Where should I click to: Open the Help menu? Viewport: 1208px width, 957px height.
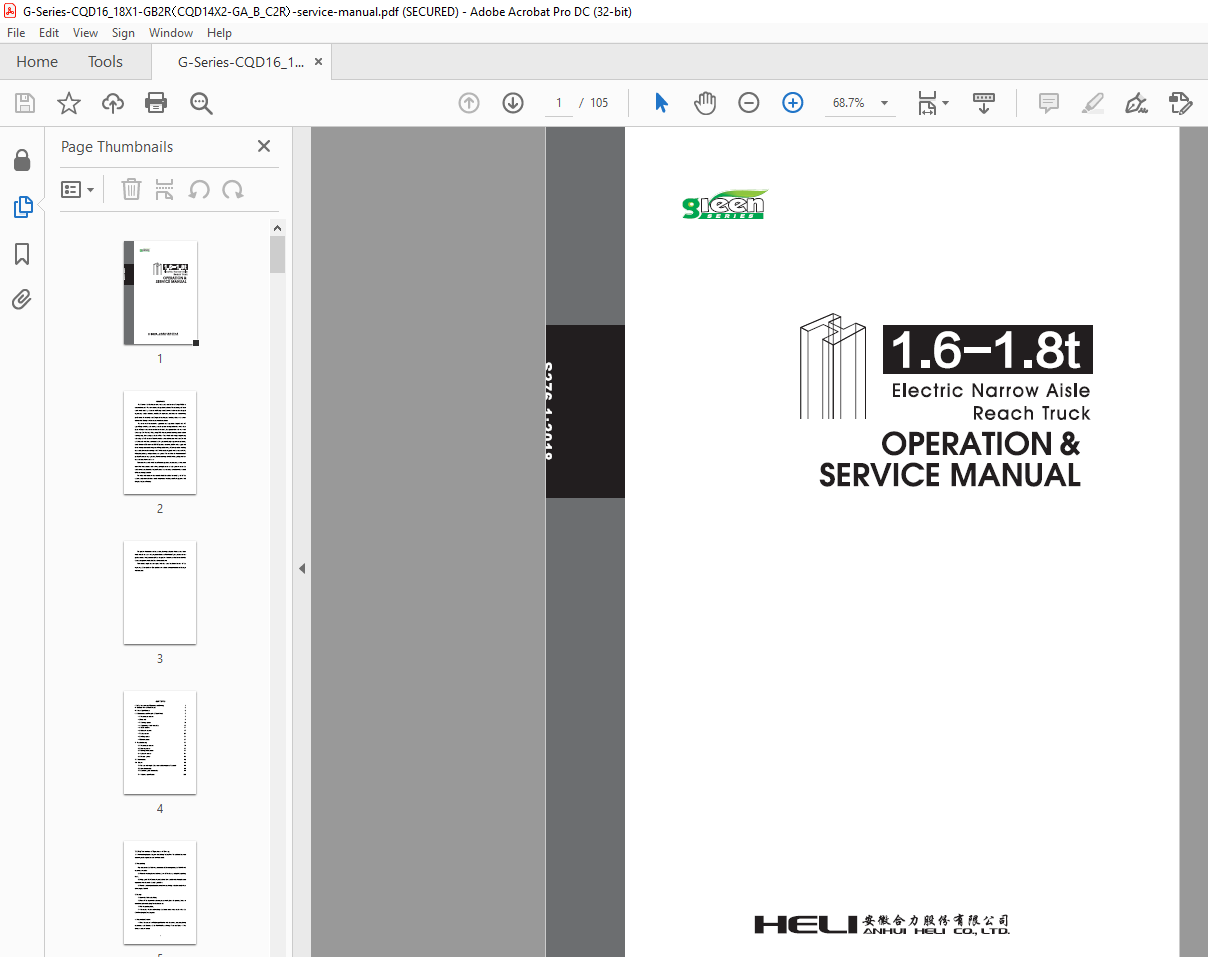point(219,33)
